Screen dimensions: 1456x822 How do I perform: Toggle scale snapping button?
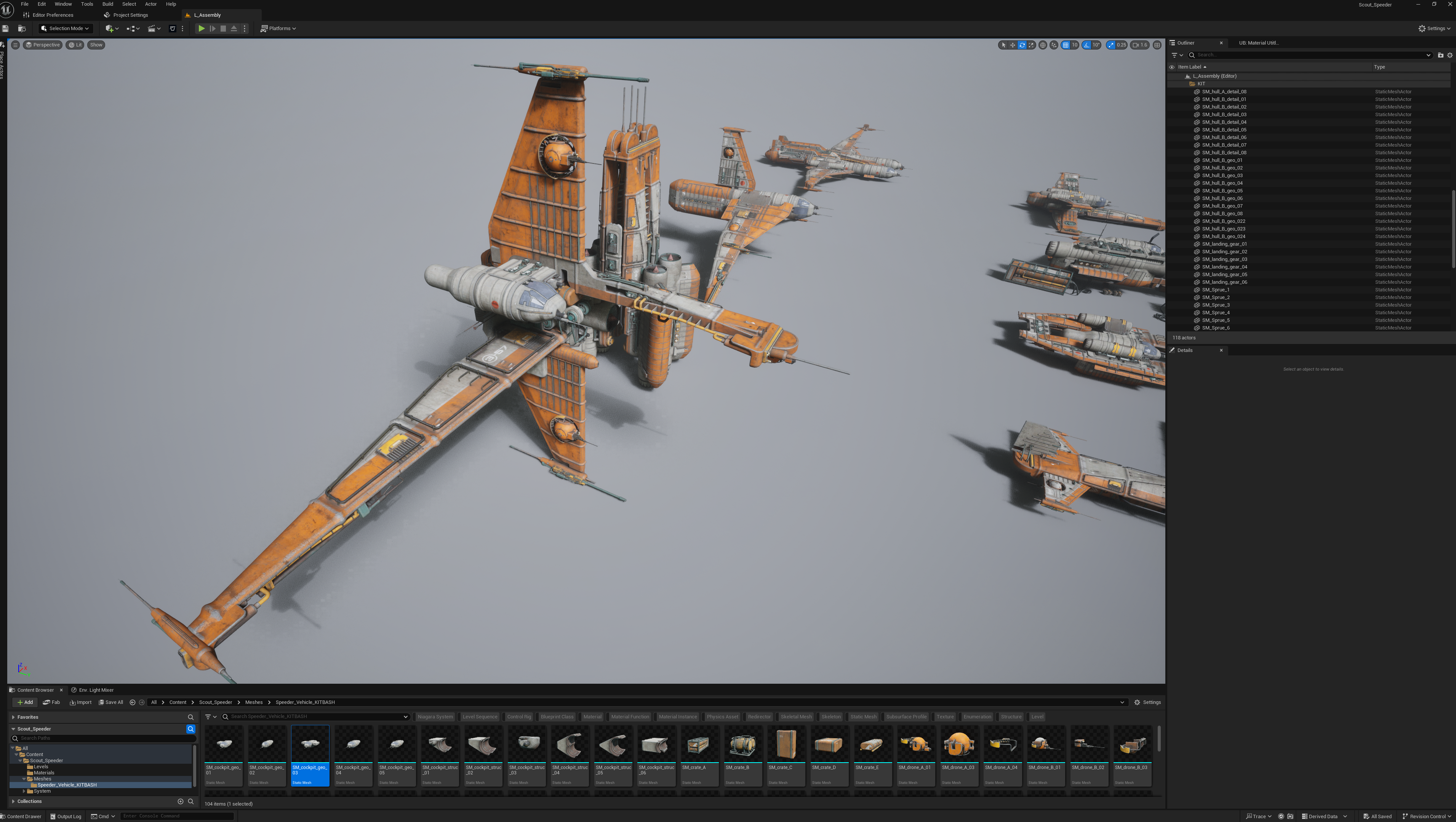[x=1111, y=45]
